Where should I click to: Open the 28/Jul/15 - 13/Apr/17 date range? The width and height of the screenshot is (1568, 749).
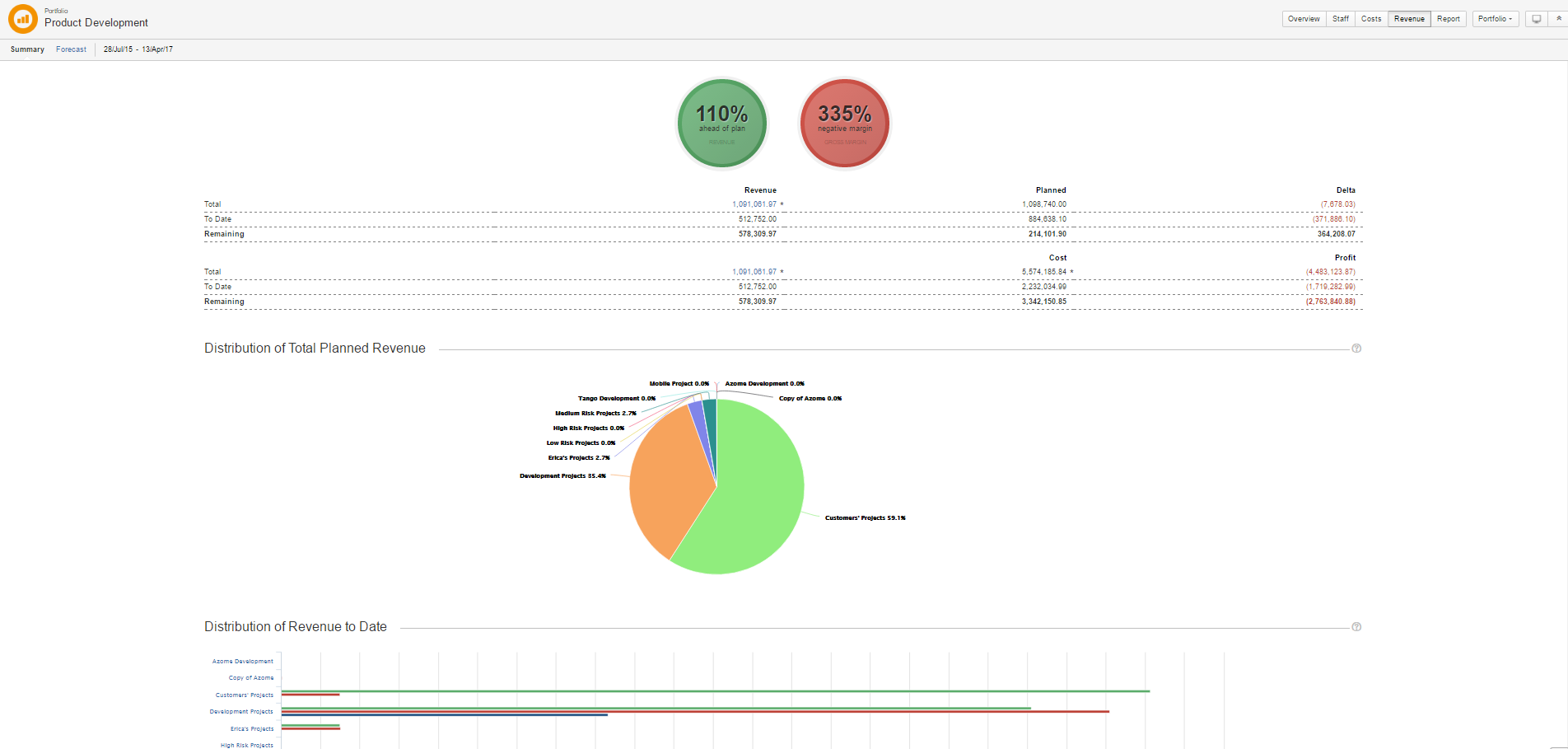point(138,49)
